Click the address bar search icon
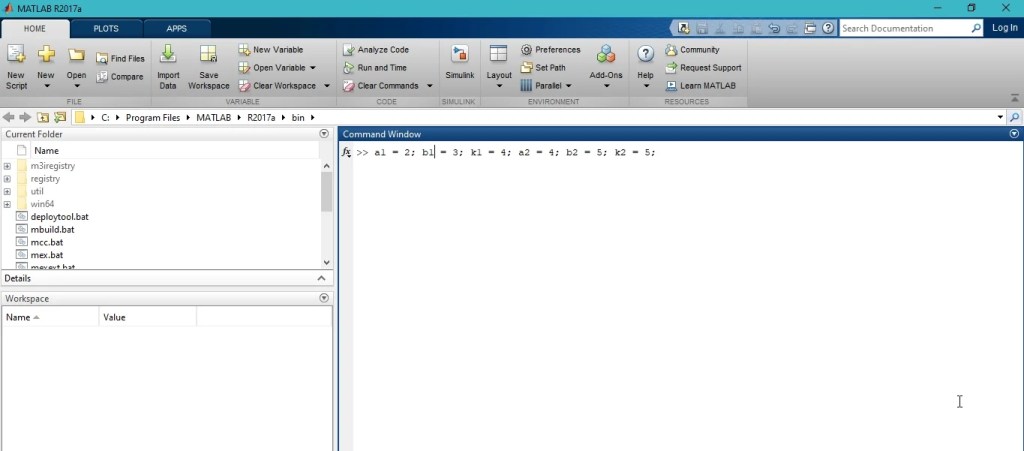The image size is (1024, 451). (x=1014, y=117)
